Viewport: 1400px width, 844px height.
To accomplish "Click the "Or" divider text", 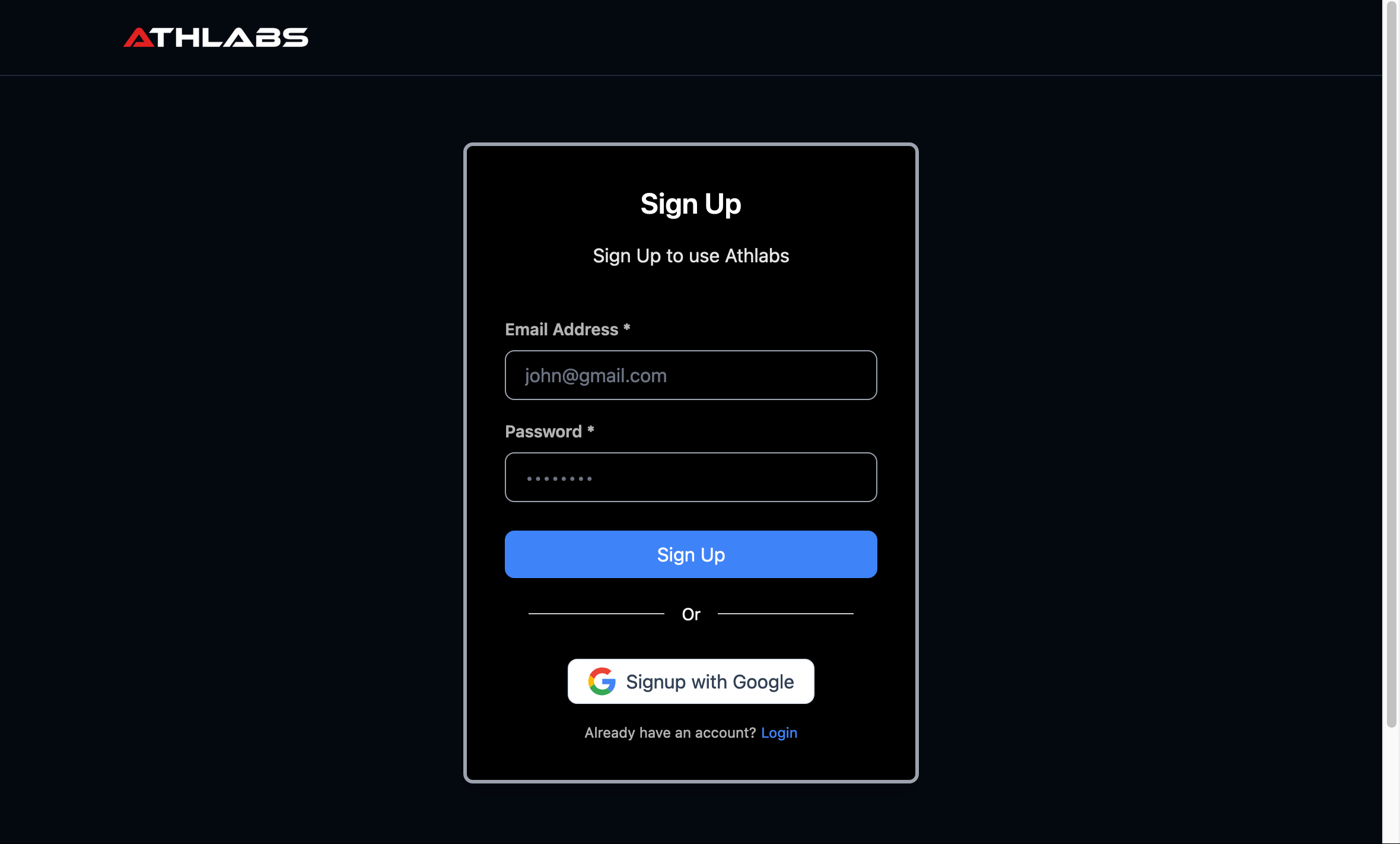I will coord(691,614).
